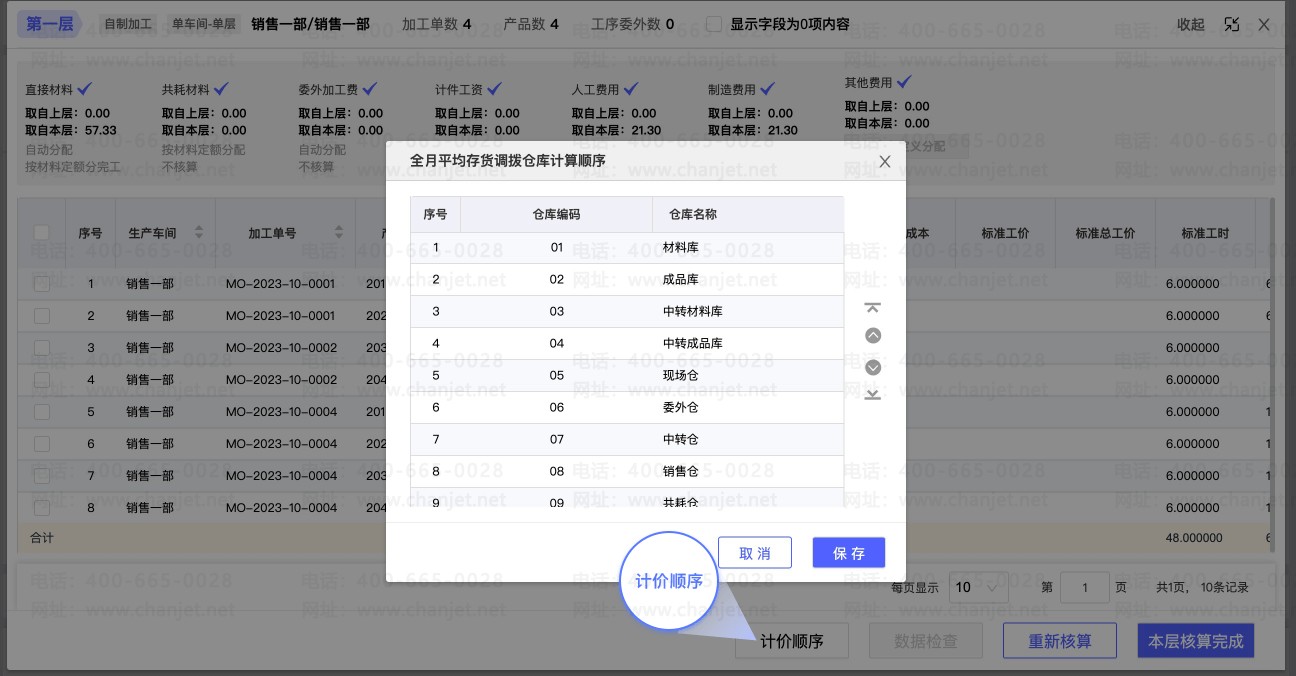Click the checkmark icon next to 直接材料
The height and width of the screenshot is (676, 1296).
click(85, 89)
